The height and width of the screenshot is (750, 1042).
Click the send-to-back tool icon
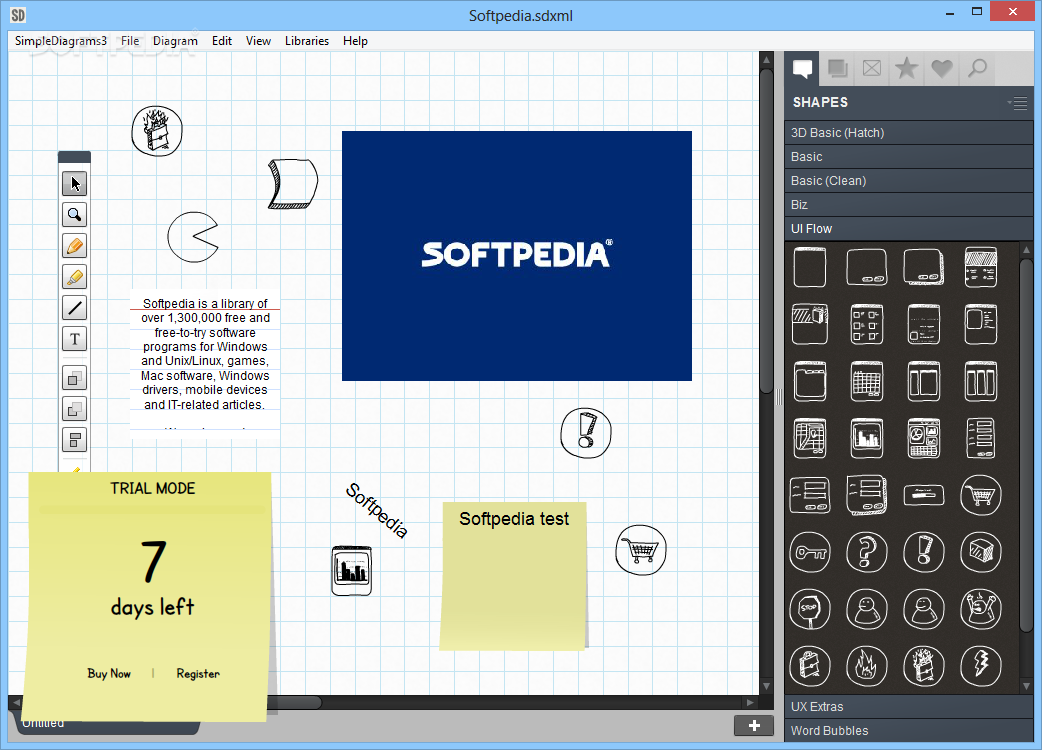tap(74, 409)
